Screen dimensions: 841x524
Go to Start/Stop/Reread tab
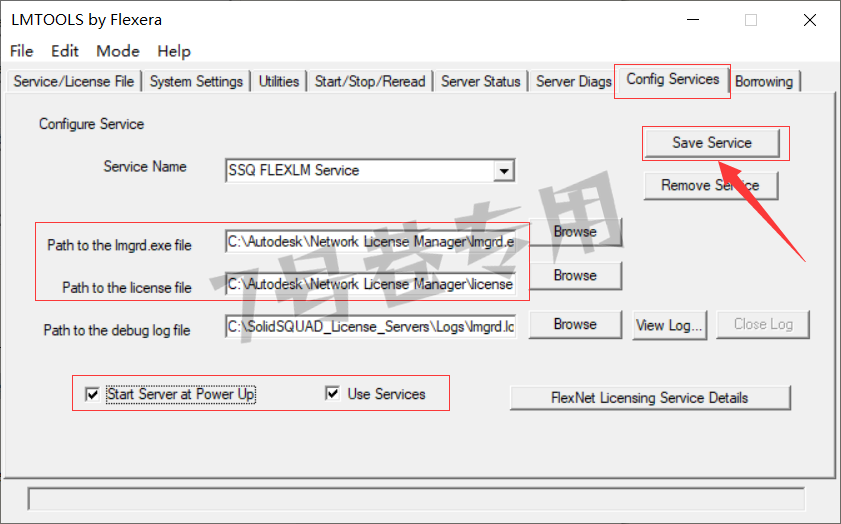[x=370, y=82]
